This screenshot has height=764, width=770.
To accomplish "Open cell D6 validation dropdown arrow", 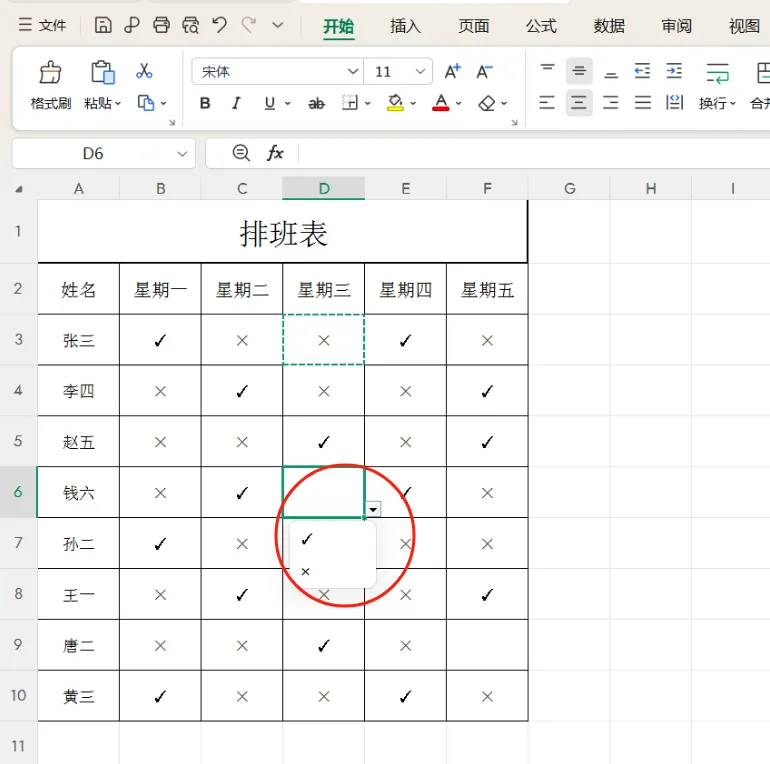I will coord(373,509).
